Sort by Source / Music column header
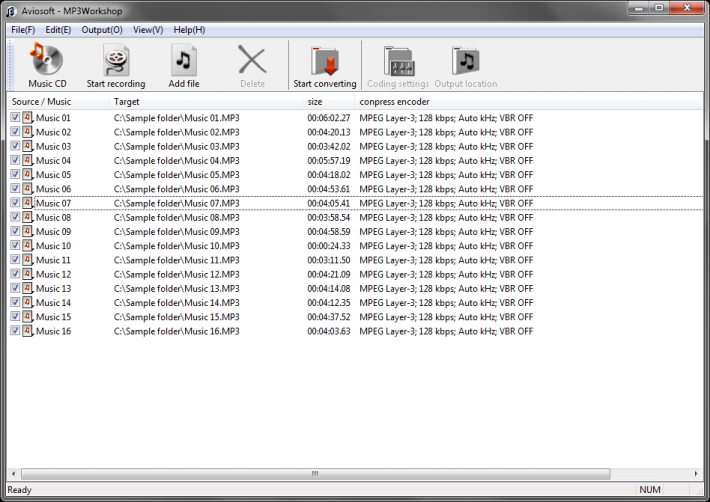This screenshot has height=502, width=710. tap(58, 101)
